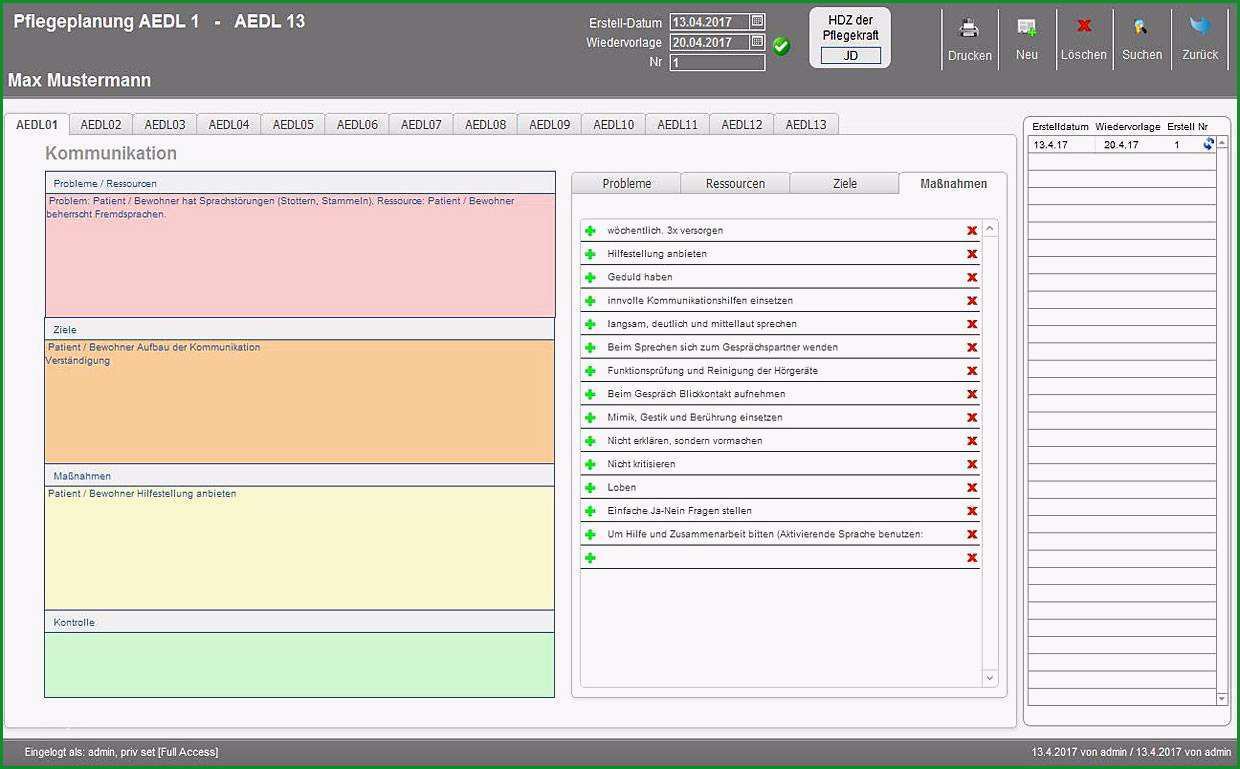Add 'Einfache Ja-Nein Fragen stellen' plus
The image size is (1240, 769).
tap(590, 511)
